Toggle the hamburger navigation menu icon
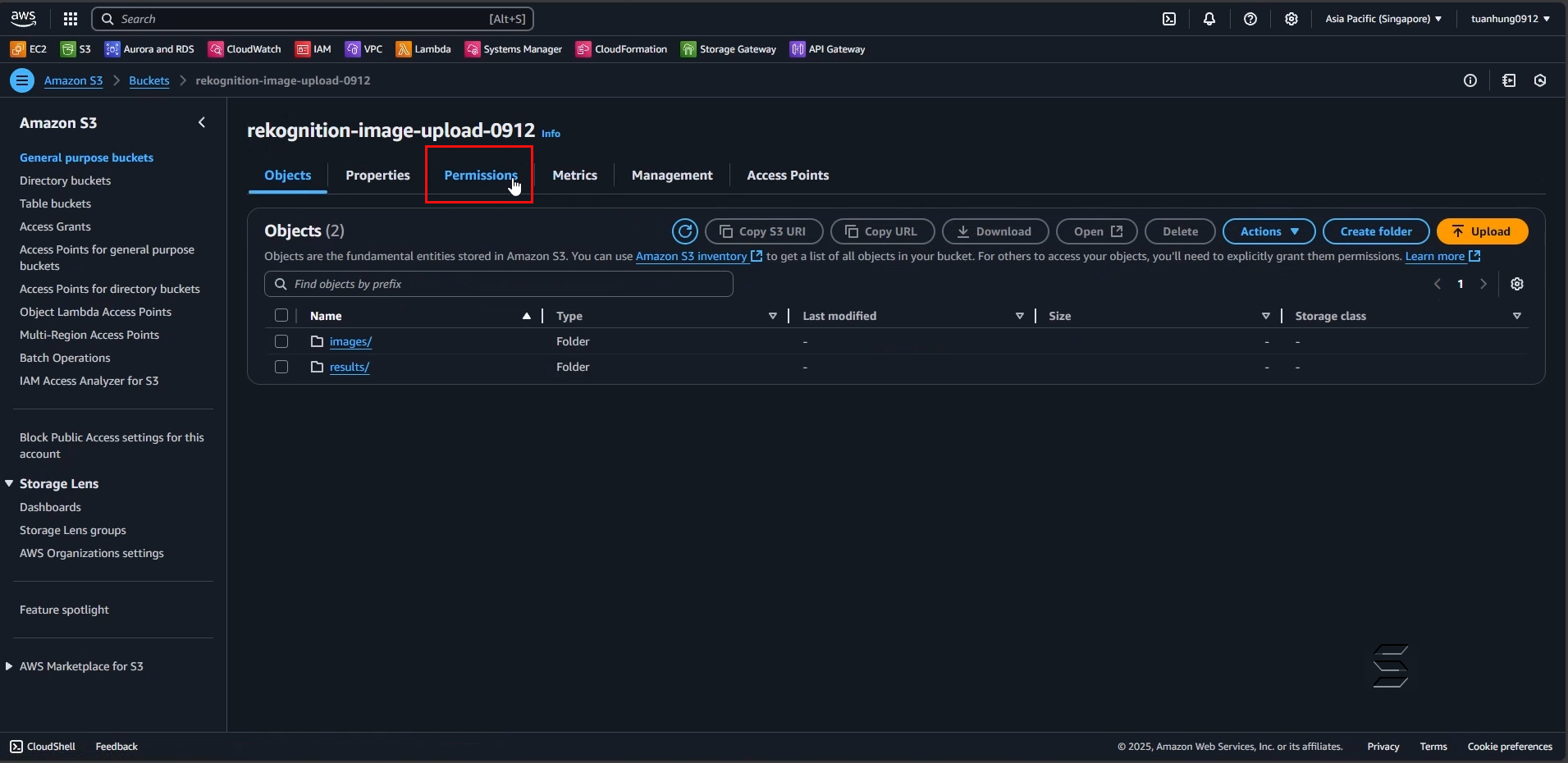This screenshot has width=1568, height=763. [22, 80]
